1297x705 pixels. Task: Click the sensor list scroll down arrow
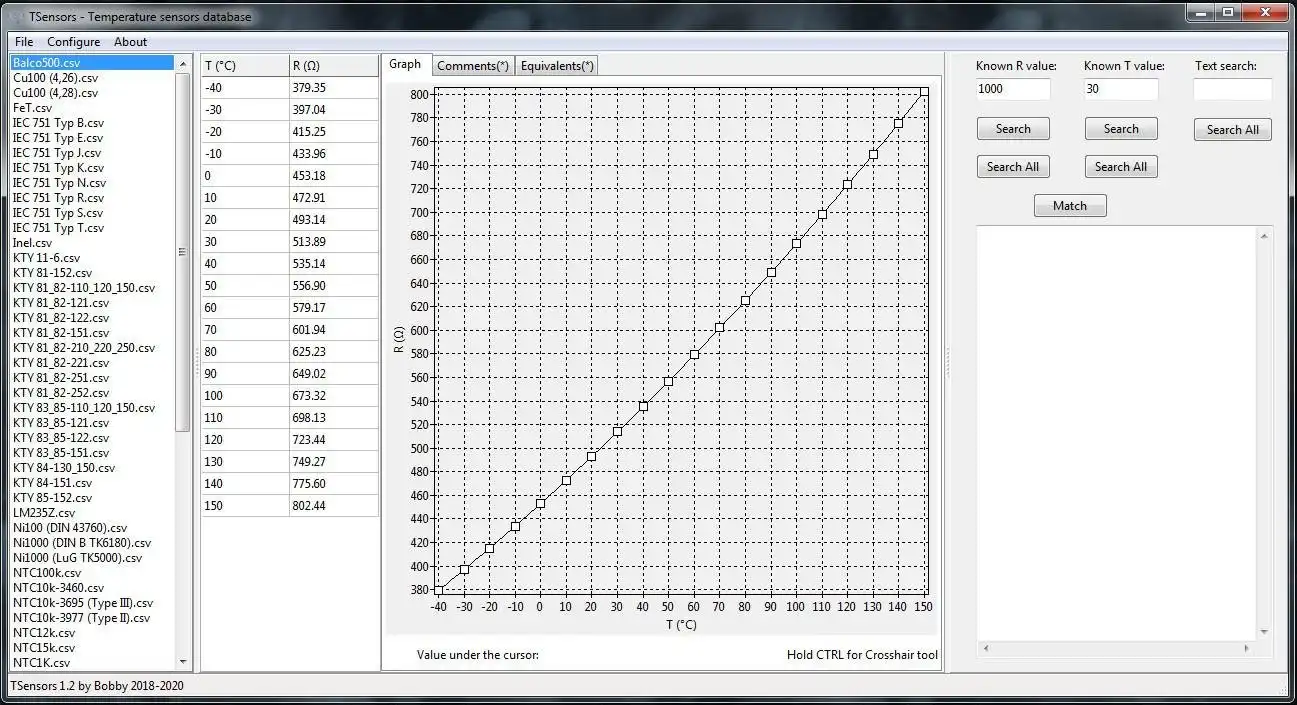(x=182, y=661)
